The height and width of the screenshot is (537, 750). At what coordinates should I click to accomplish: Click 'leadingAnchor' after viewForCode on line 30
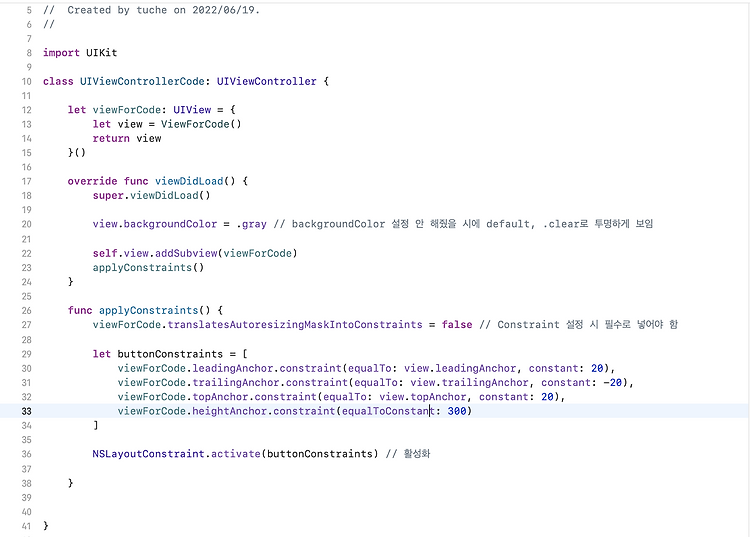[232, 369]
